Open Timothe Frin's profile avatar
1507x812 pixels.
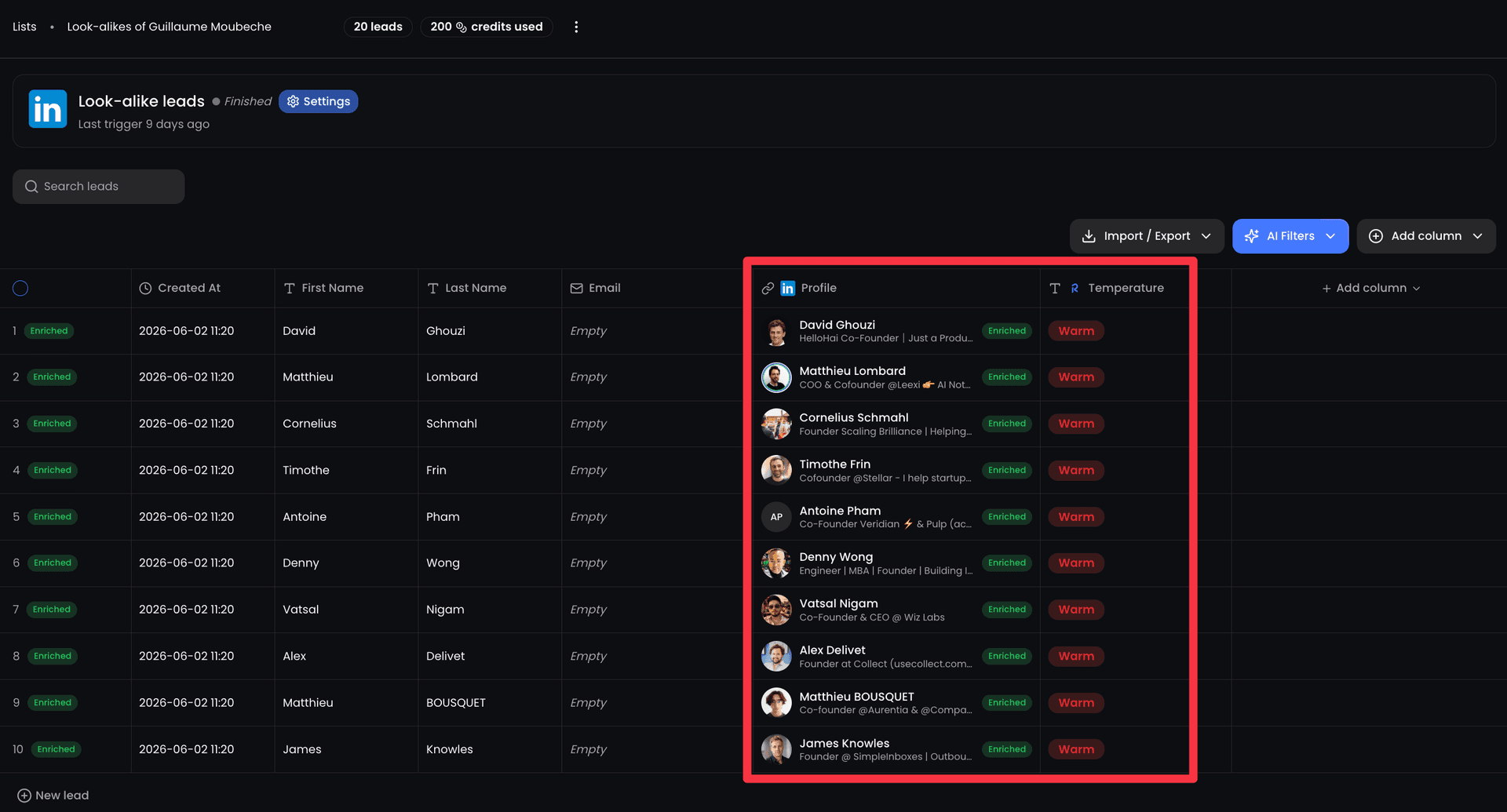pyautogui.click(x=776, y=470)
